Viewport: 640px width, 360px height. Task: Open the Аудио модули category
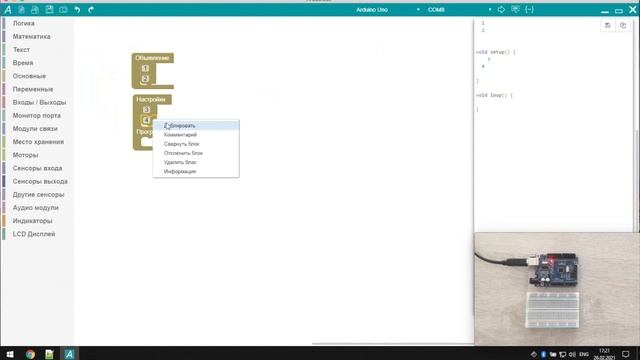click(x=36, y=207)
